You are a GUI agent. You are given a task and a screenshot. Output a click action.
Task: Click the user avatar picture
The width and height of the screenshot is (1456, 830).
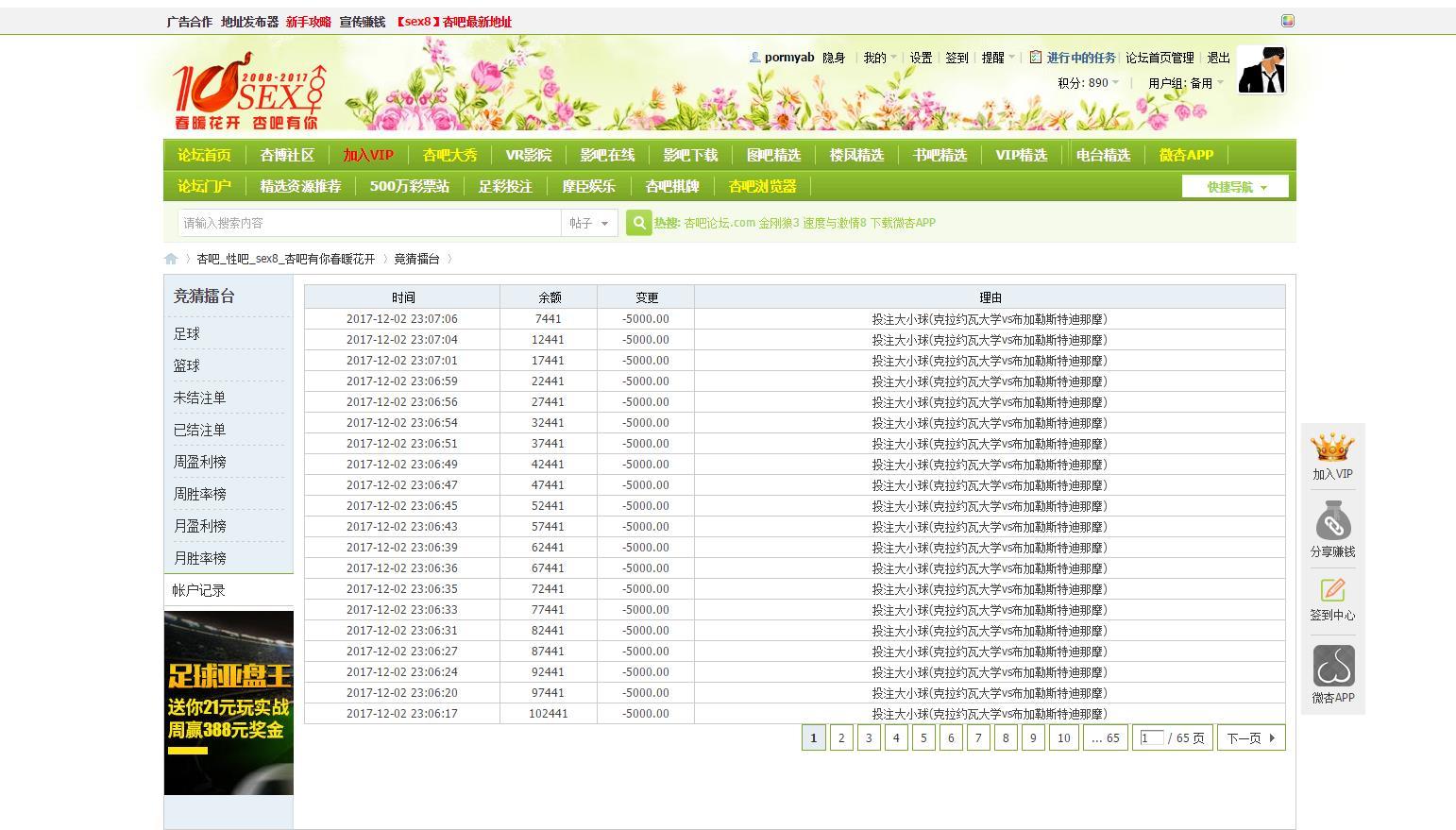point(1261,71)
